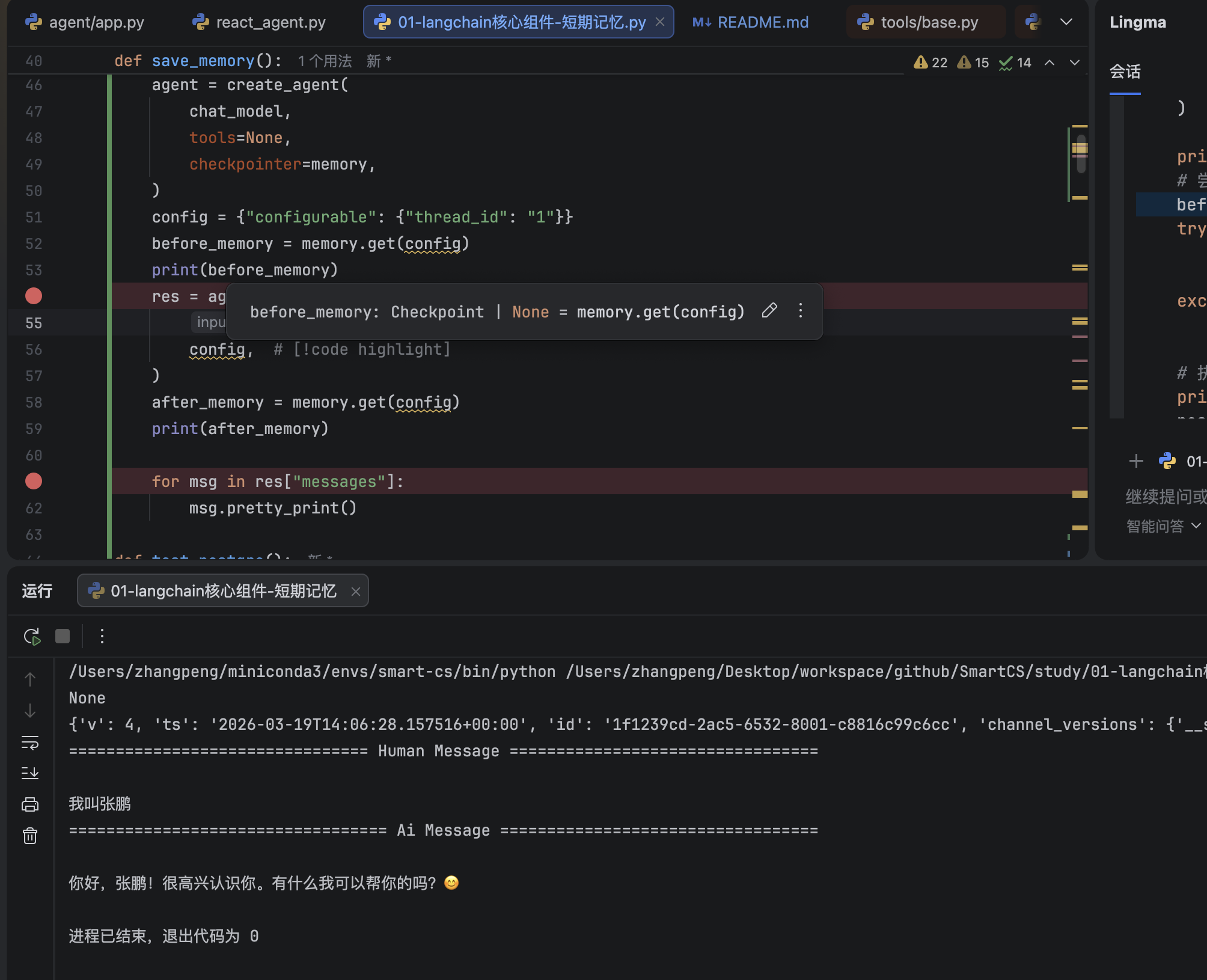This screenshot has width=1207, height=980.
Task: Close the 短期记忆 run tab
Action: pos(356,592)
